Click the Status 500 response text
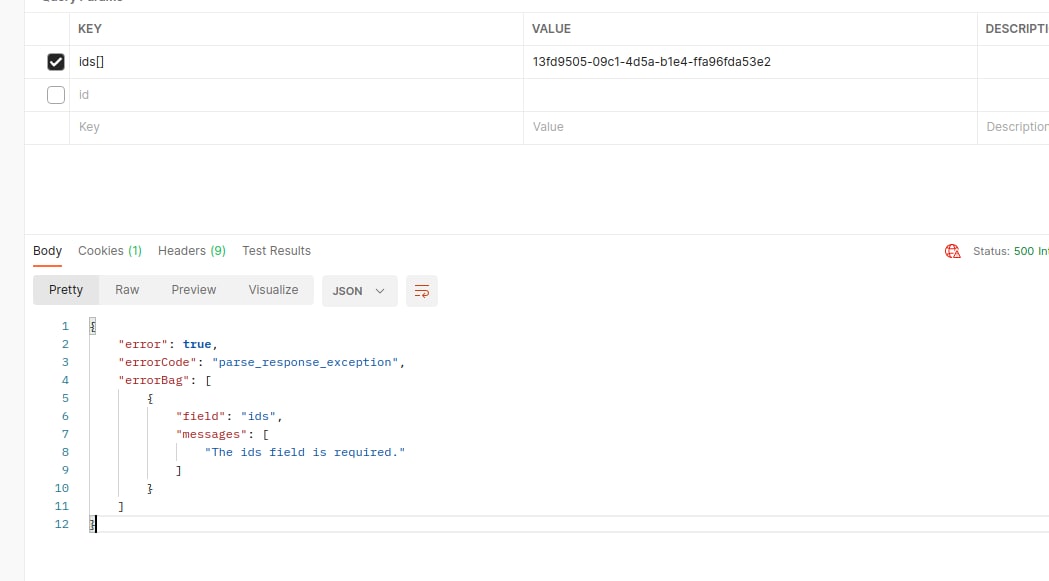 pos(1010,251)
